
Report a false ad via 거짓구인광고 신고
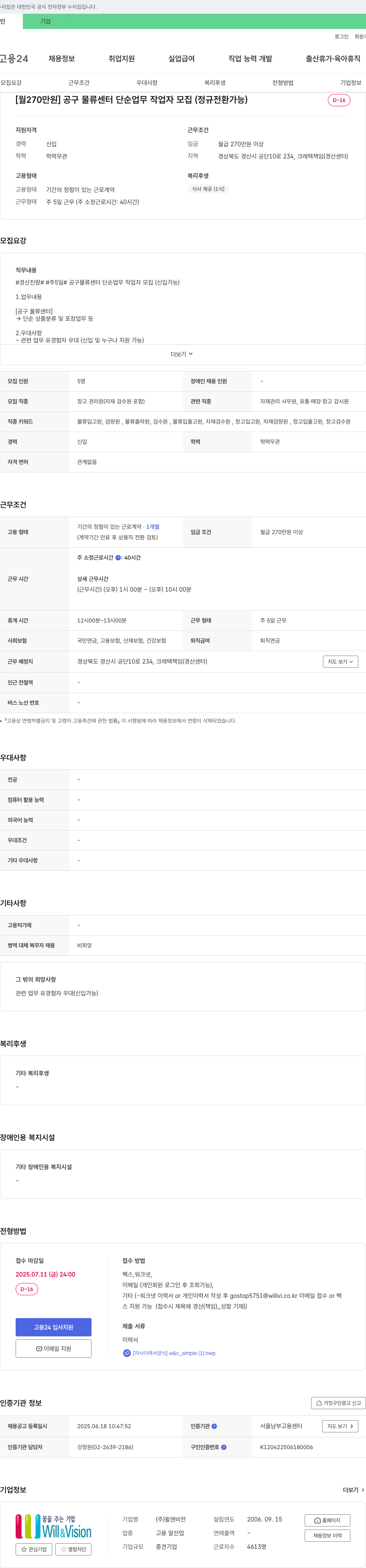(x=339, y=1403)
